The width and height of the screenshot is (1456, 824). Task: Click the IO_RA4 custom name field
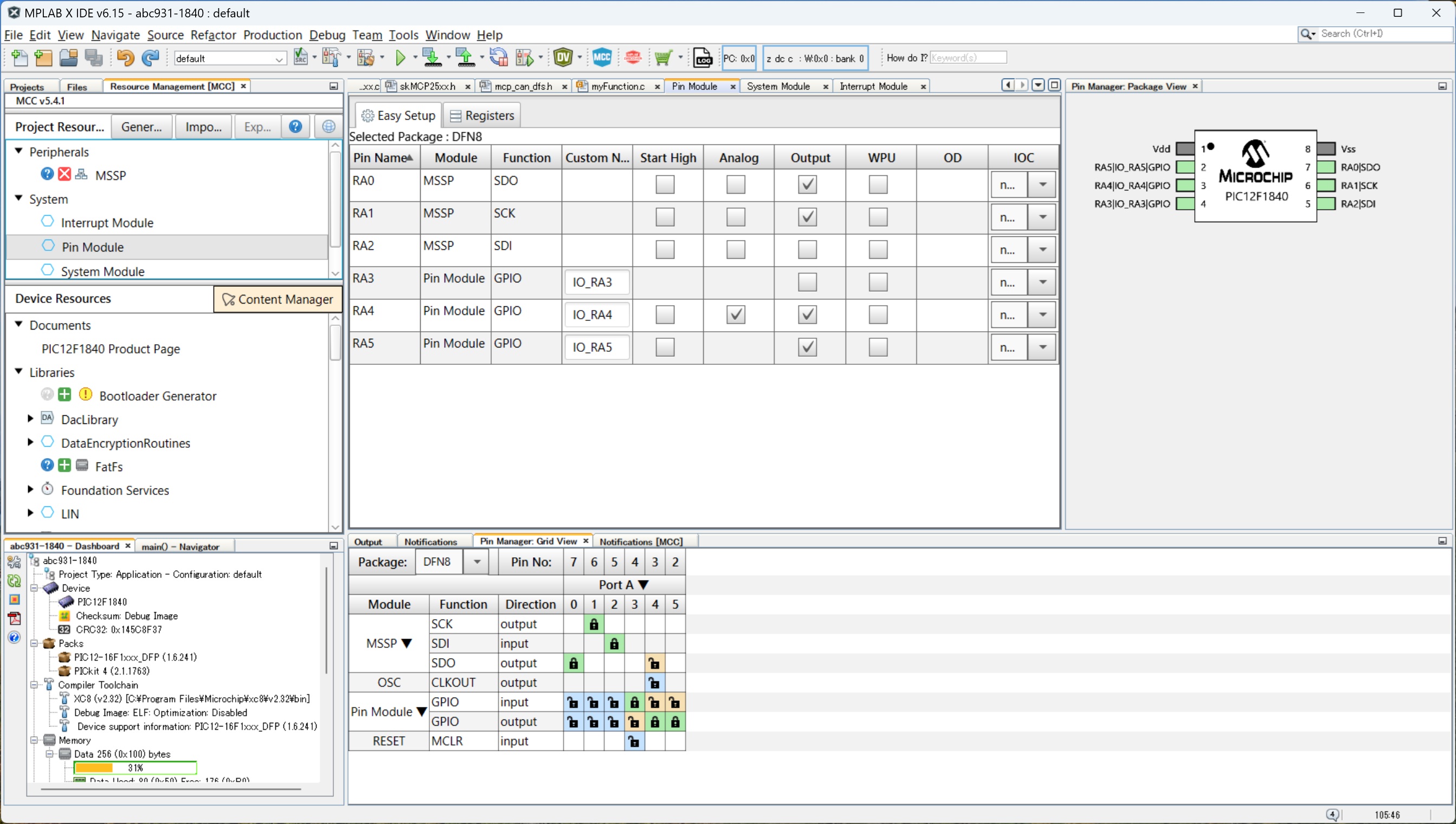596,314
